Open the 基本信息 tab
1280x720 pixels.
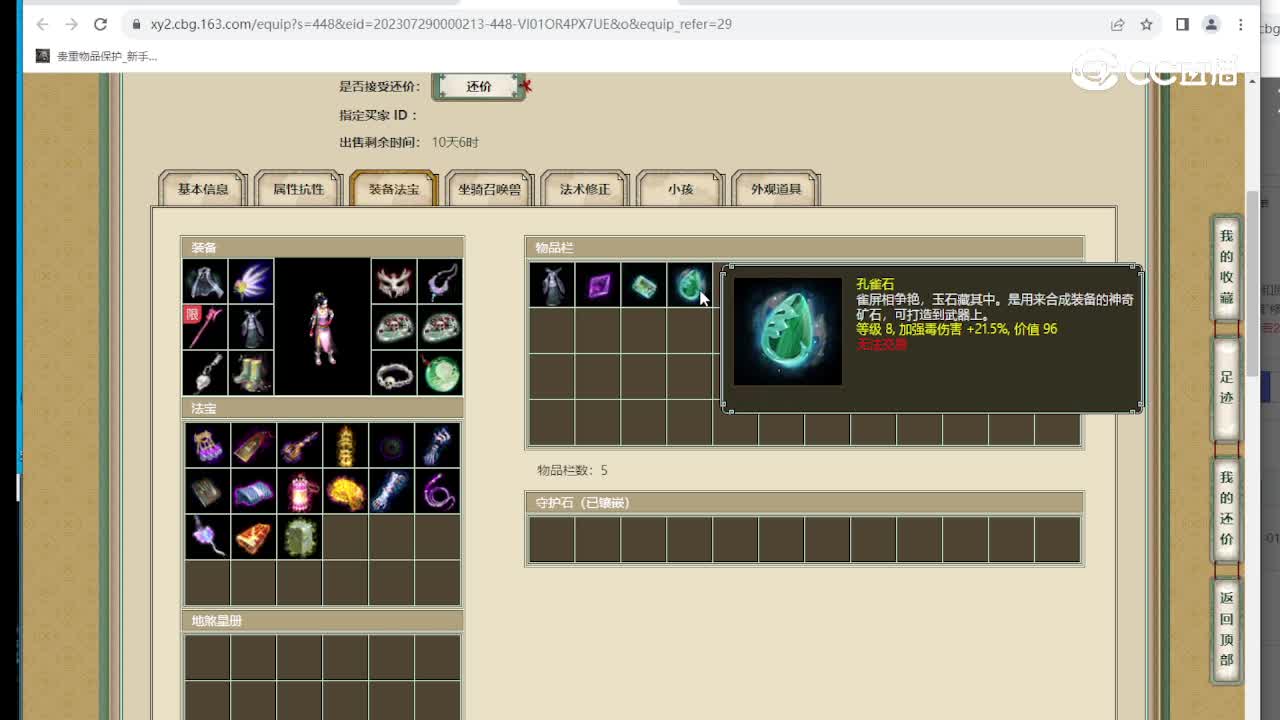pos(203,189)
